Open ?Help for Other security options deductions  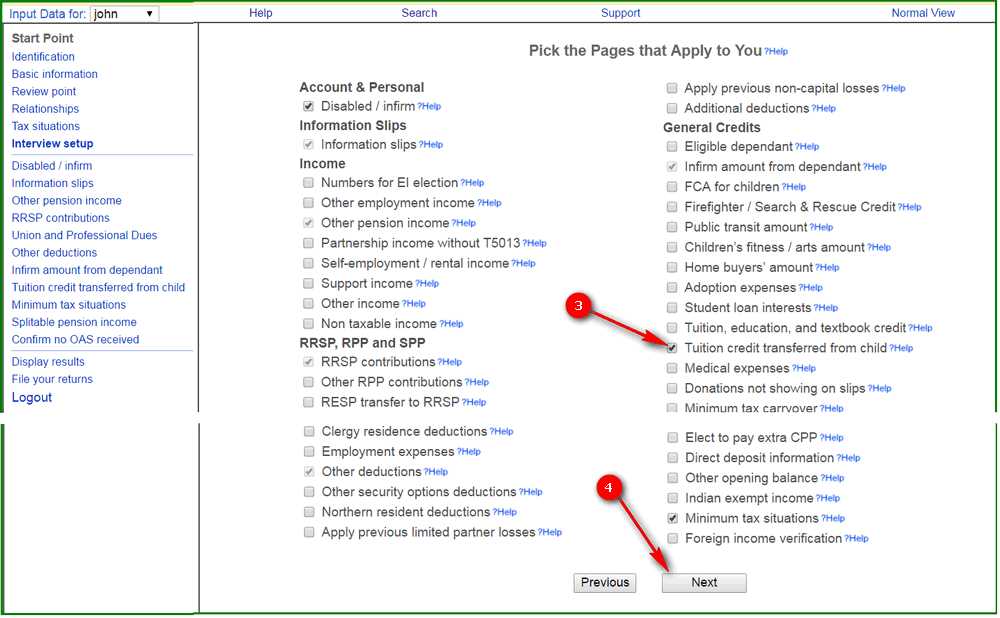click(x=531, y=492)
